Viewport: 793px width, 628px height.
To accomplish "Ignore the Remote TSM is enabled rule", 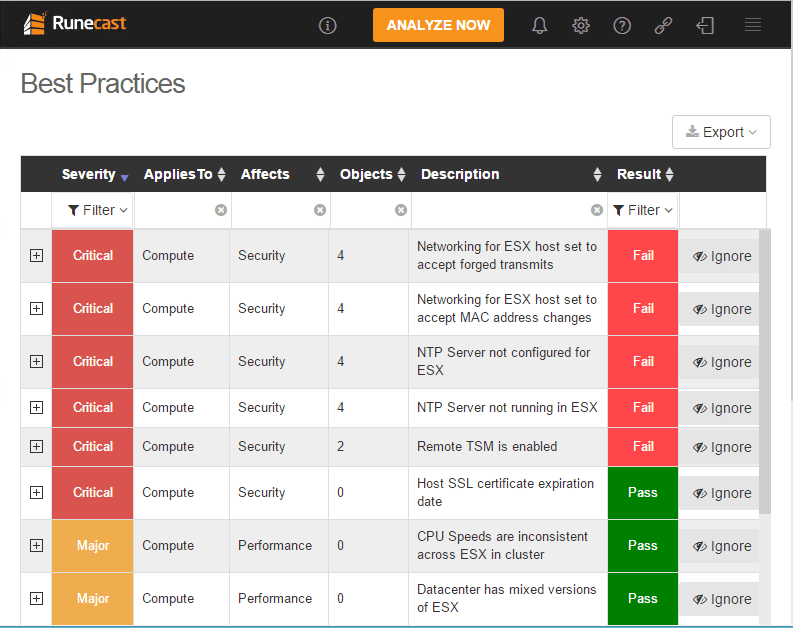I will (x=721, y=447).
